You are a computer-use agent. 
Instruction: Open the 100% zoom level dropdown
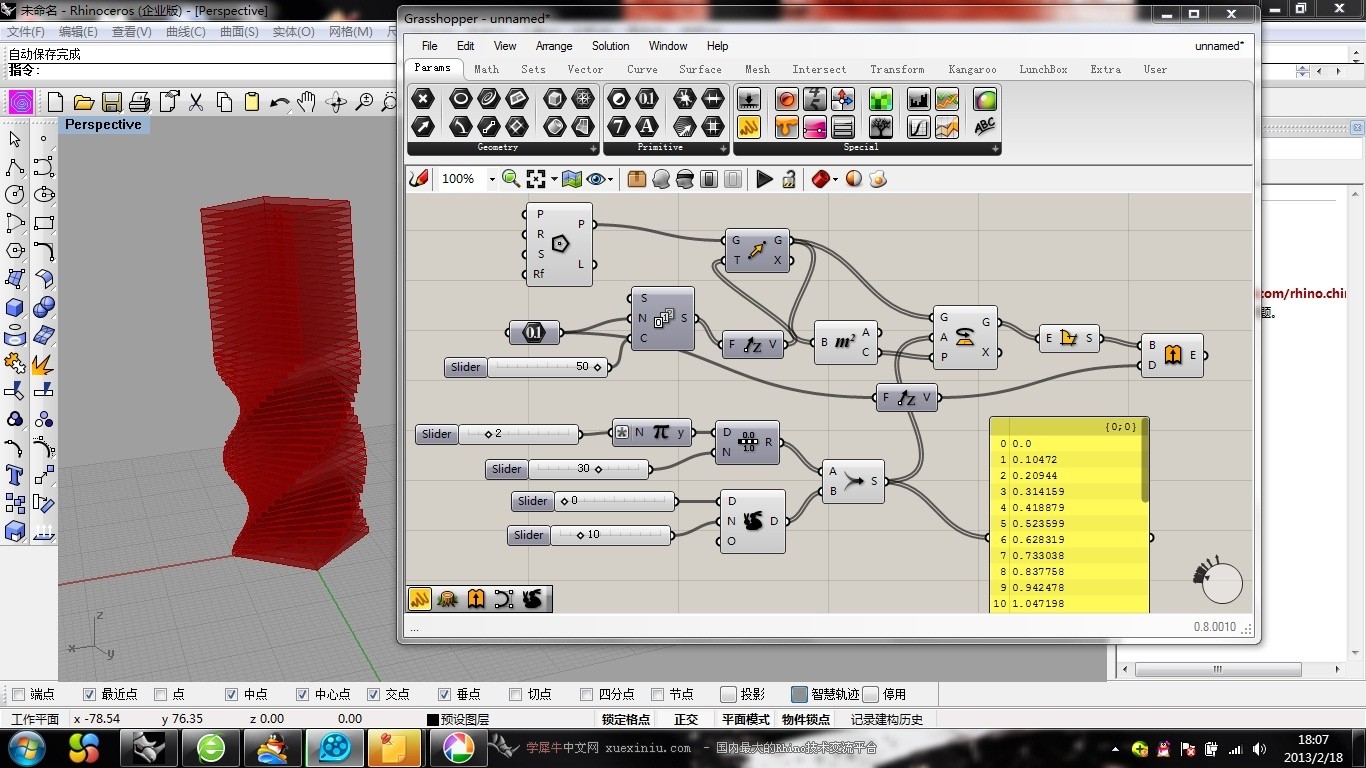(x=492, y=178)
